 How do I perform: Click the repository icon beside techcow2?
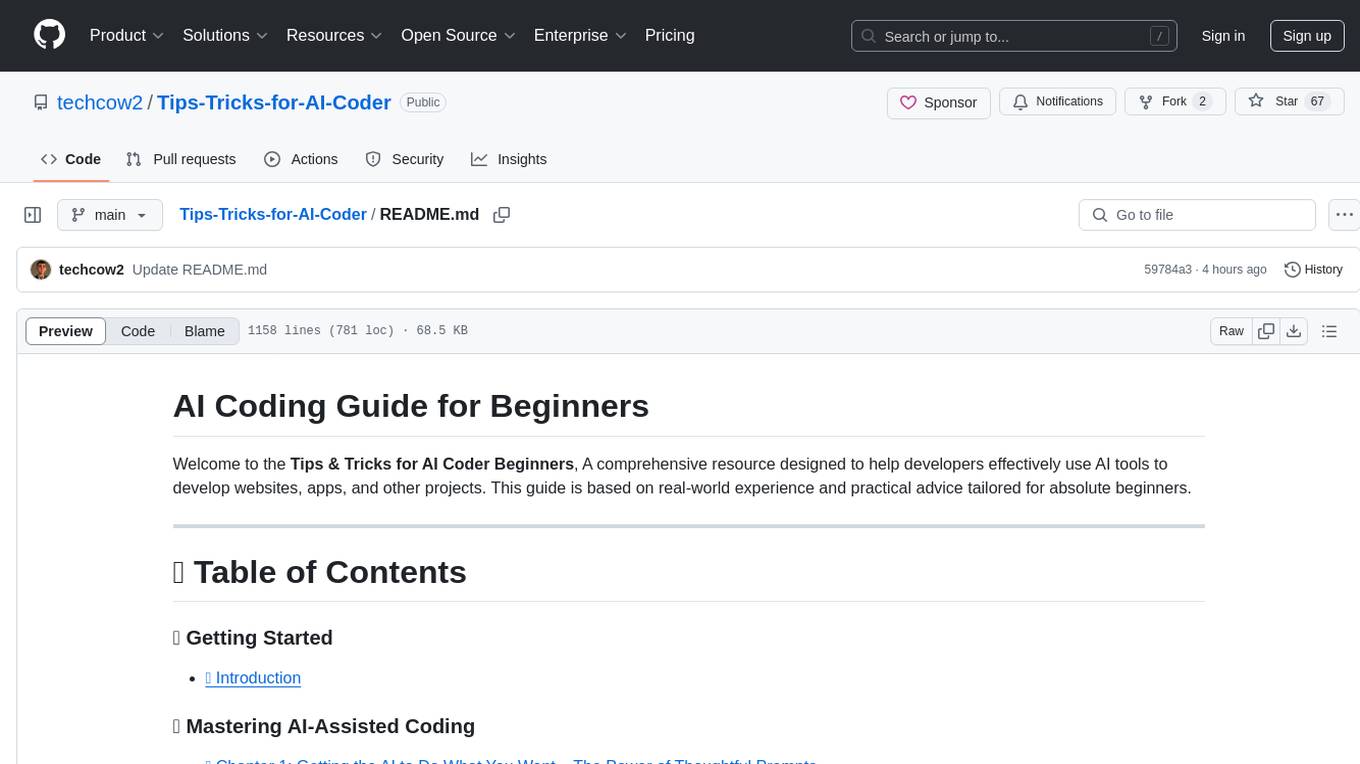click(41, 102)
